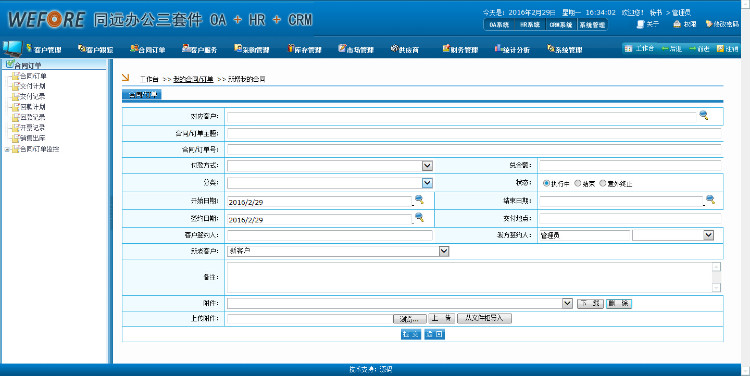Image resolution: width=750 pixels, height=376 pixels.
Task: Switch to HR系统 tab in header
Action: point(529,25)
